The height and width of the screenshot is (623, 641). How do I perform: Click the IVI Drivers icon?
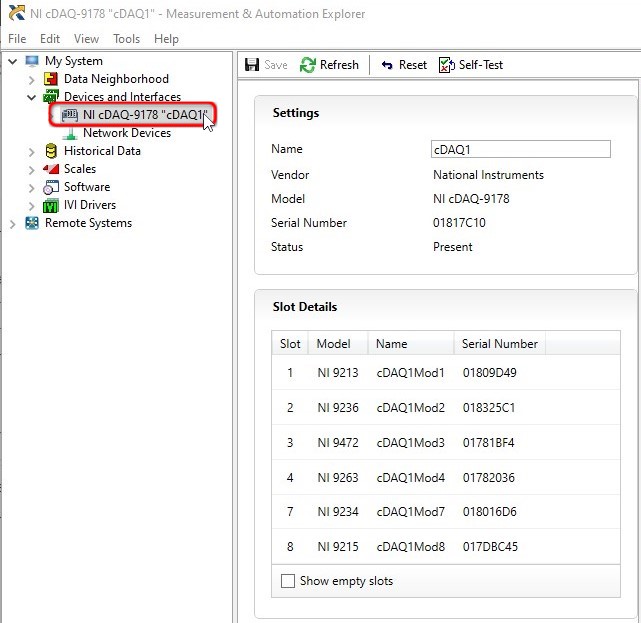51,205
